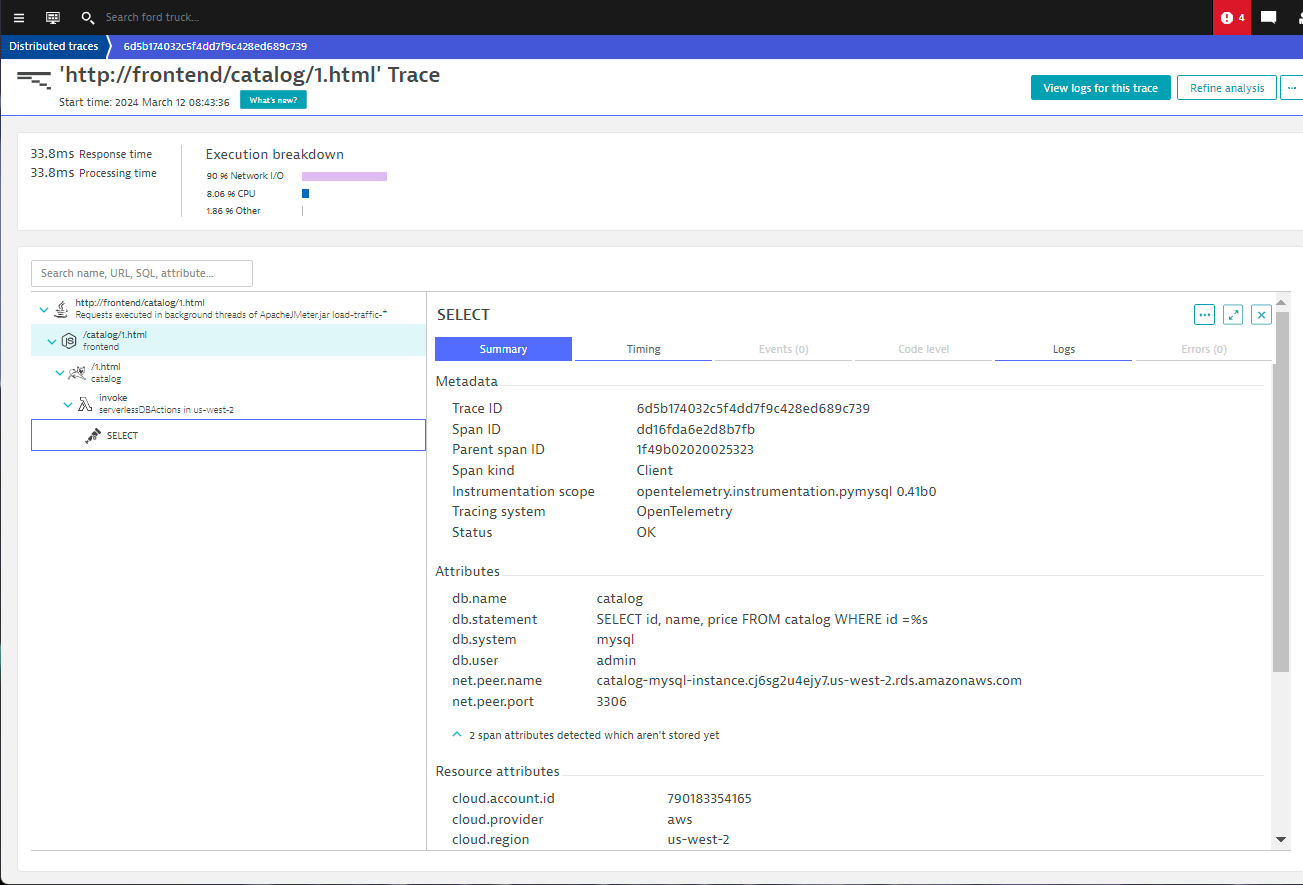The height and width of the screenshot is (885, 1303).
Task: Close the SELECT span details panel
Action: tap(1261, 315)
